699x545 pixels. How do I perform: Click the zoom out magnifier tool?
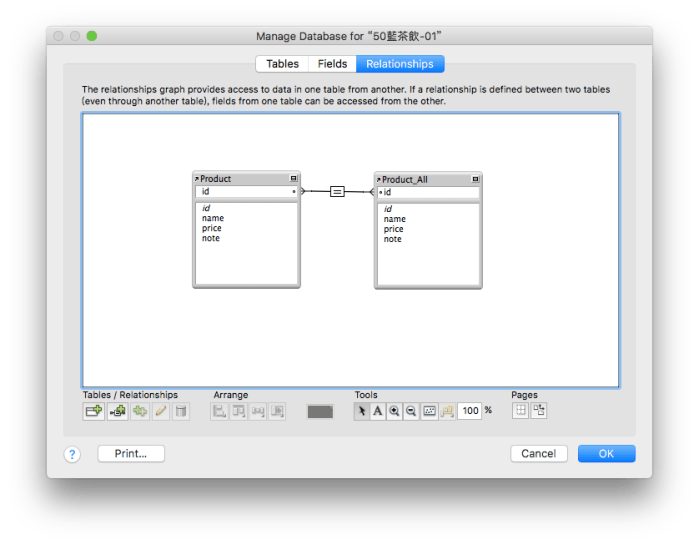(x=410, y=411)
